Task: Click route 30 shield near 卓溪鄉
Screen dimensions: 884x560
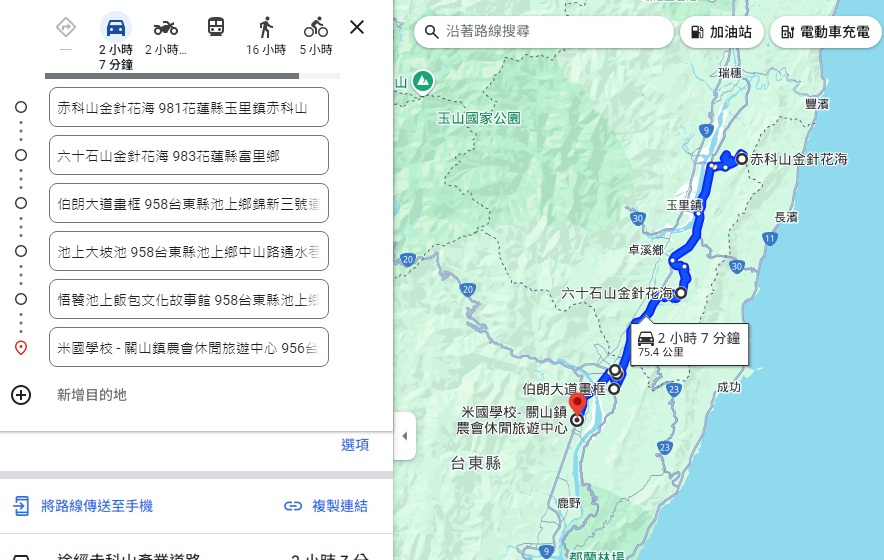Action: tap(638, 218)
